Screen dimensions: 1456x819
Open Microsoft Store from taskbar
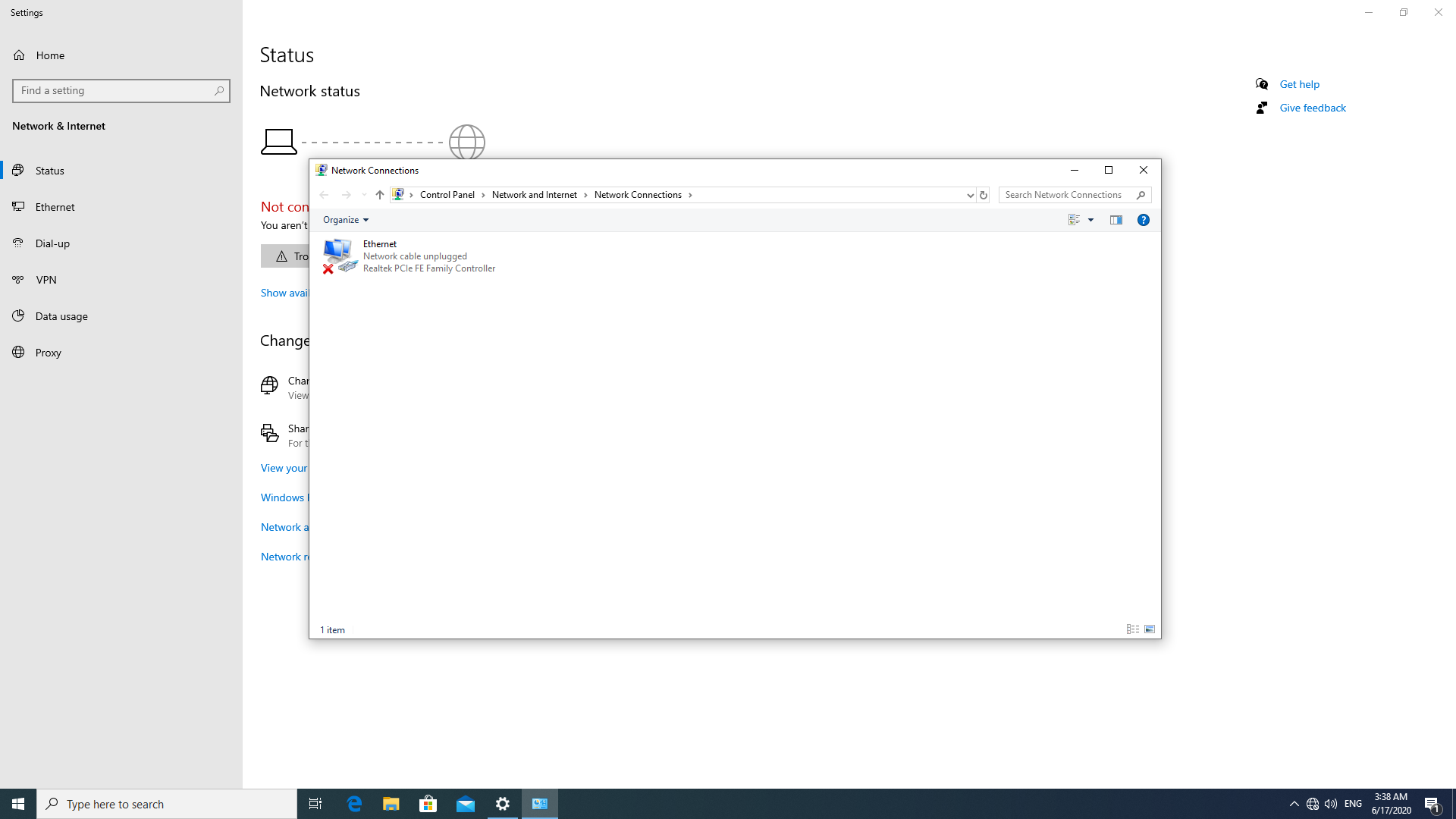428,804
